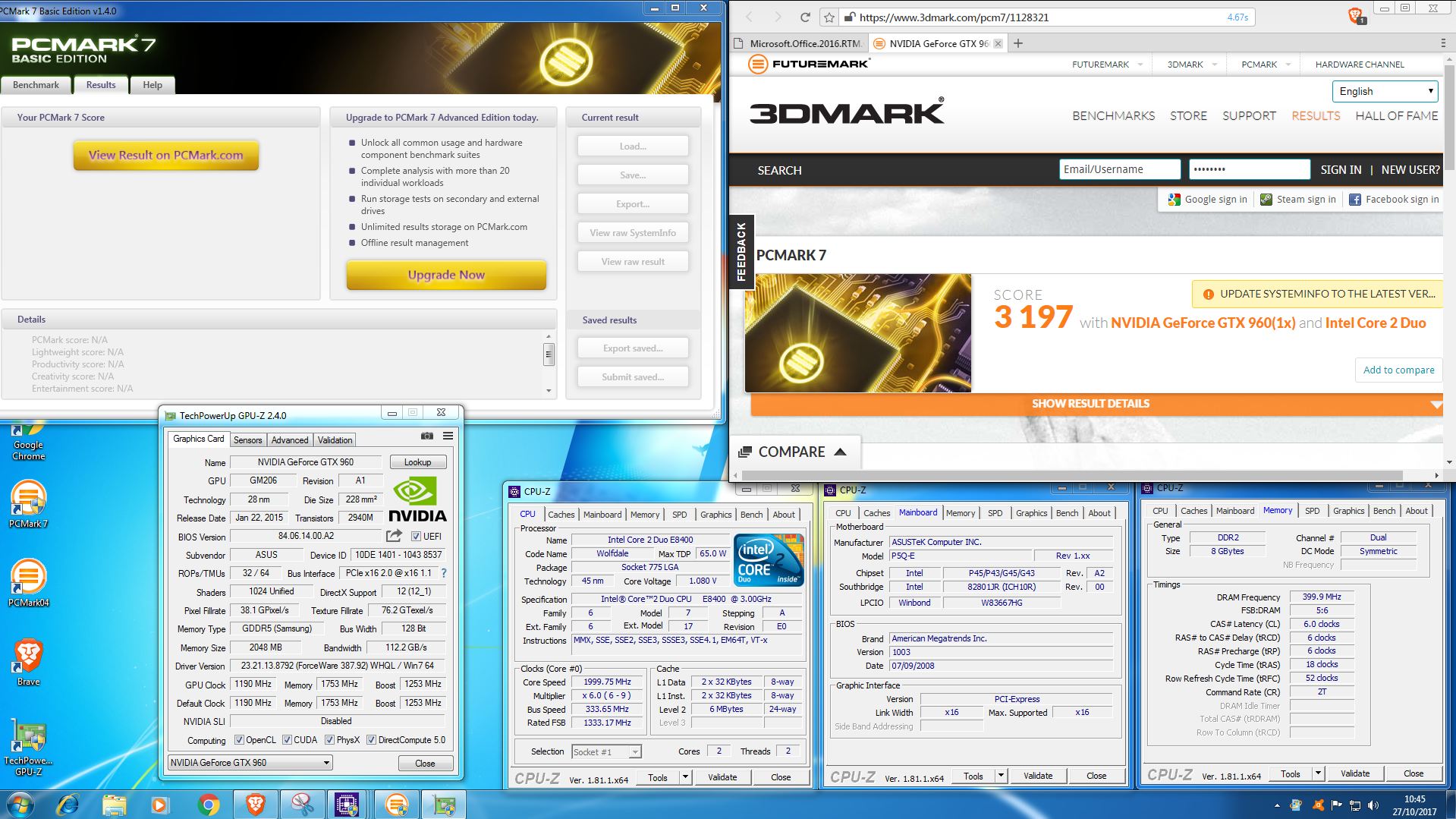This screenshot has height=819, width=1456.
Task: Toggle the DirectCompute 5.0 checkbox
Action: [x=372, y=739]
